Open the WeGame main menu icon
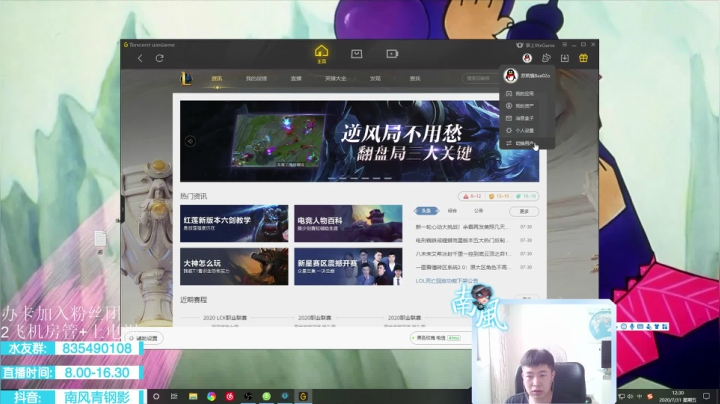 pos(565,45)
